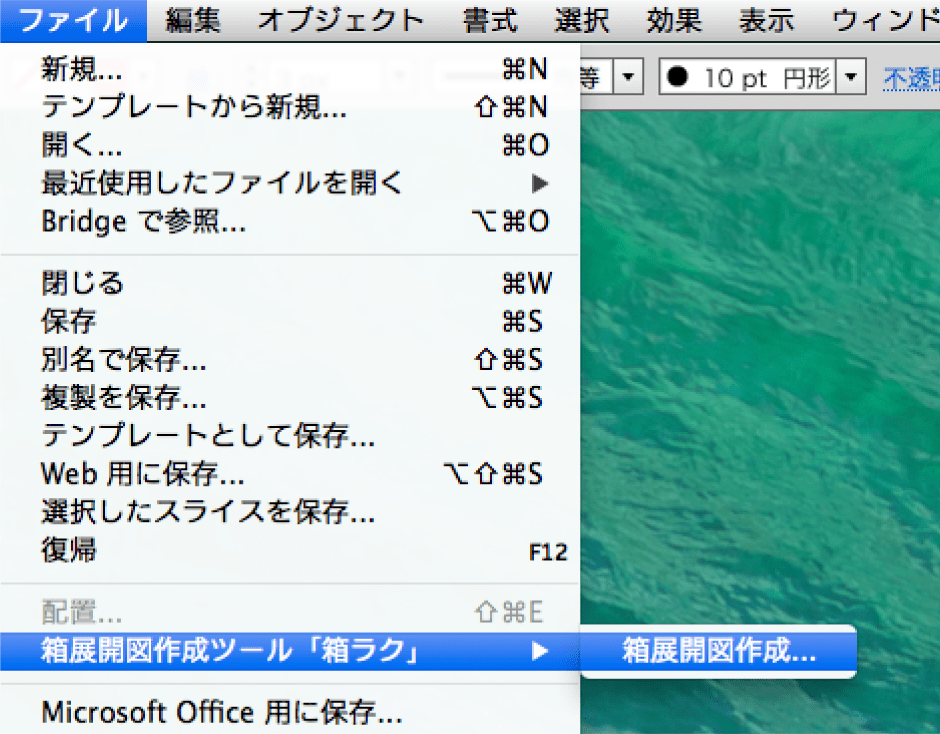Viewport: 940px width, 734px height.
Task: Open the オブジェクト menu
Action: (341, 20)
